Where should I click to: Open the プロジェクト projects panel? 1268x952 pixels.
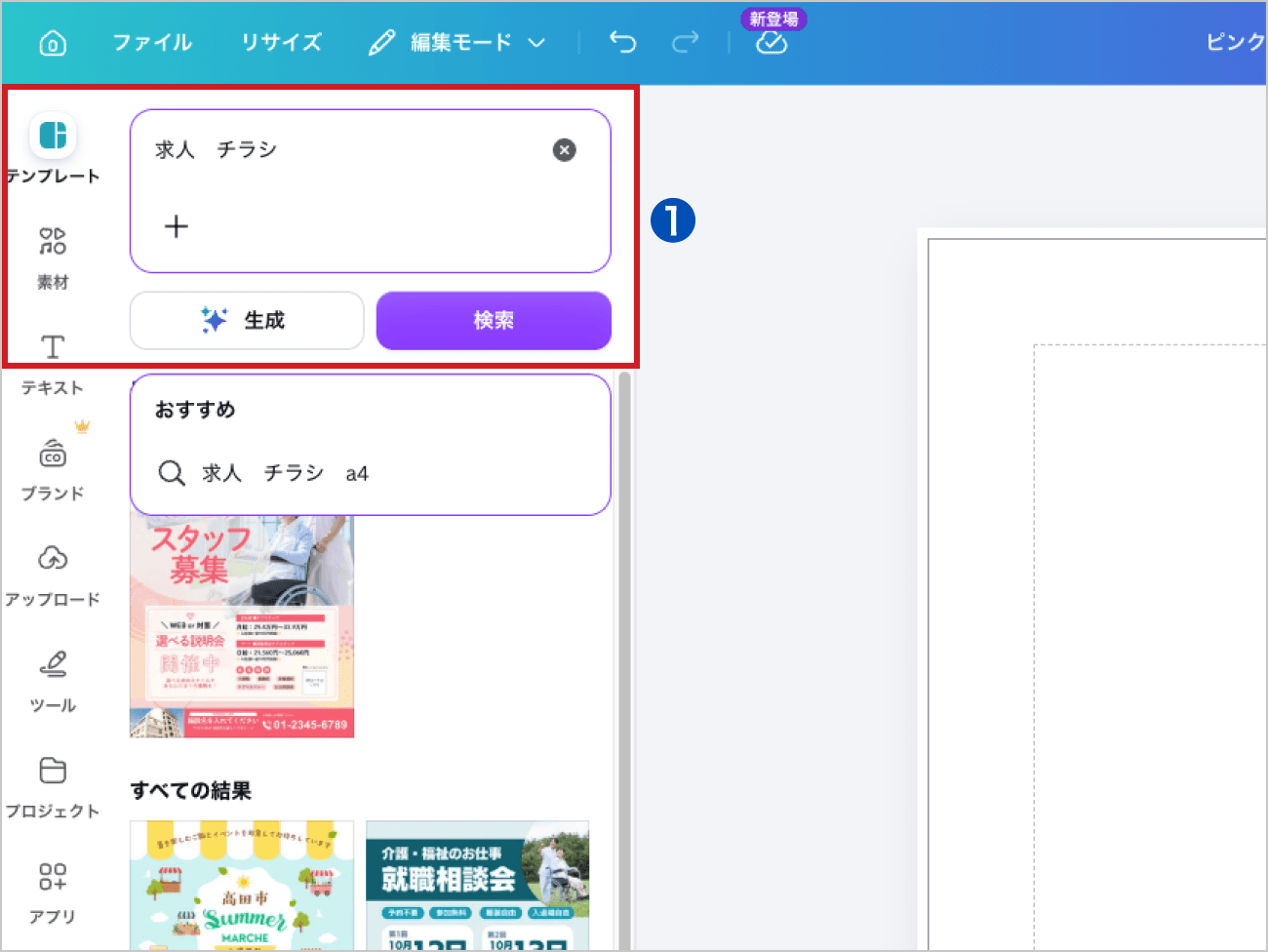(53, 786)
